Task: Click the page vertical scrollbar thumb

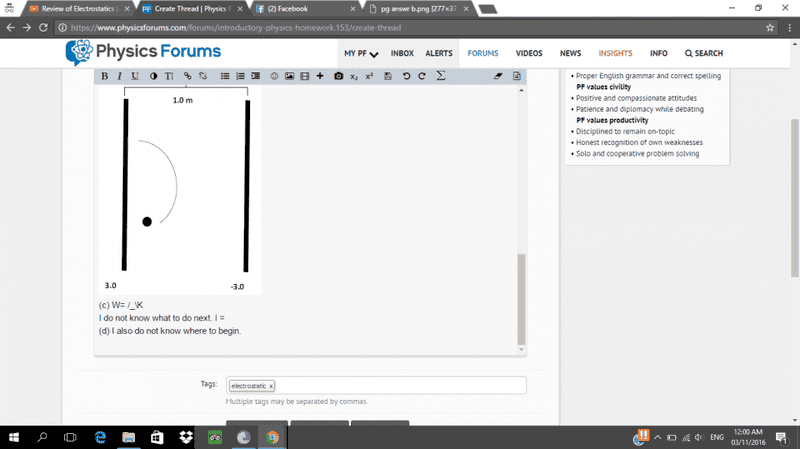Action: 794,198
